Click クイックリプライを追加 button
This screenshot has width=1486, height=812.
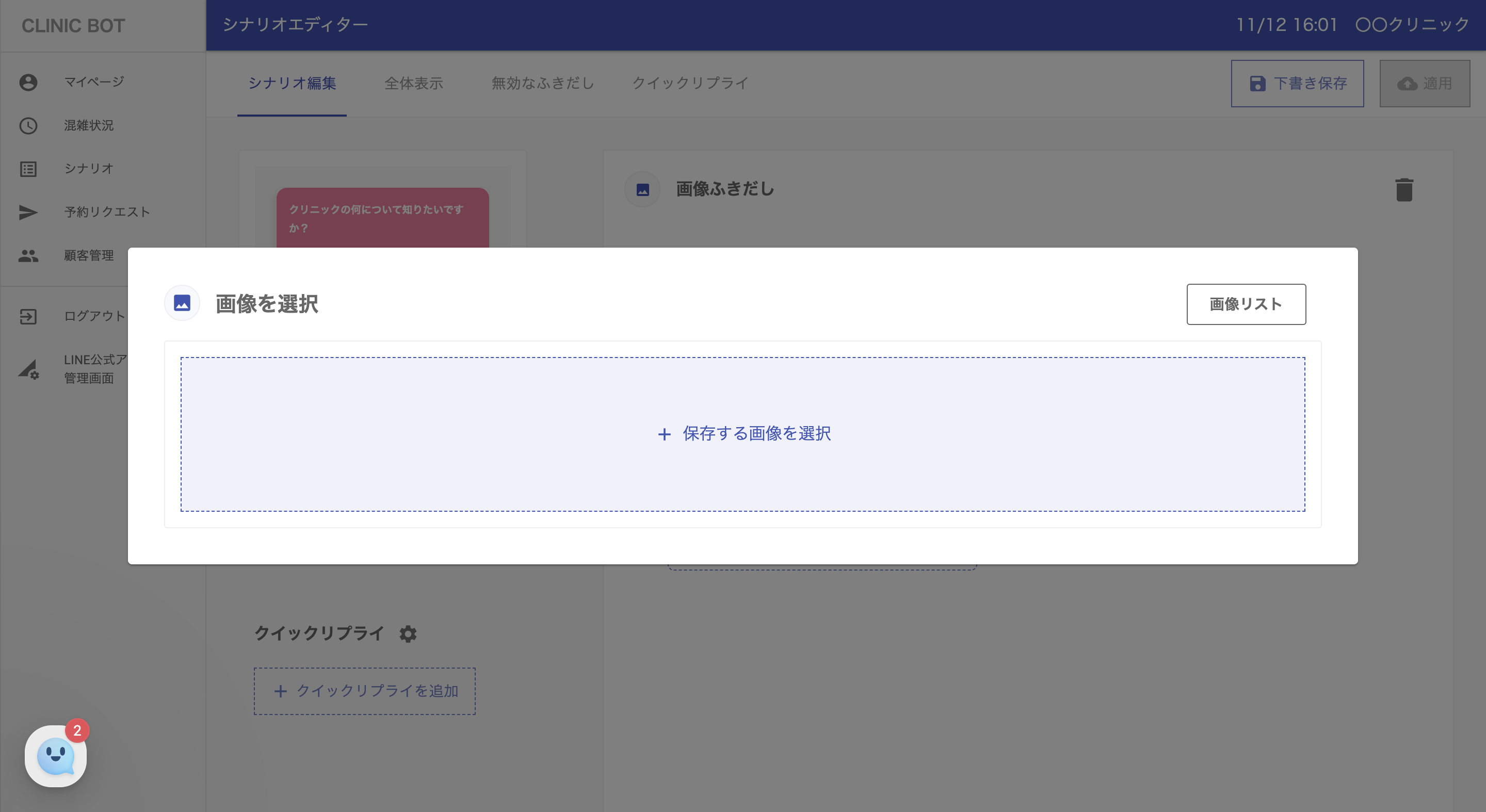tap(365, 691)
